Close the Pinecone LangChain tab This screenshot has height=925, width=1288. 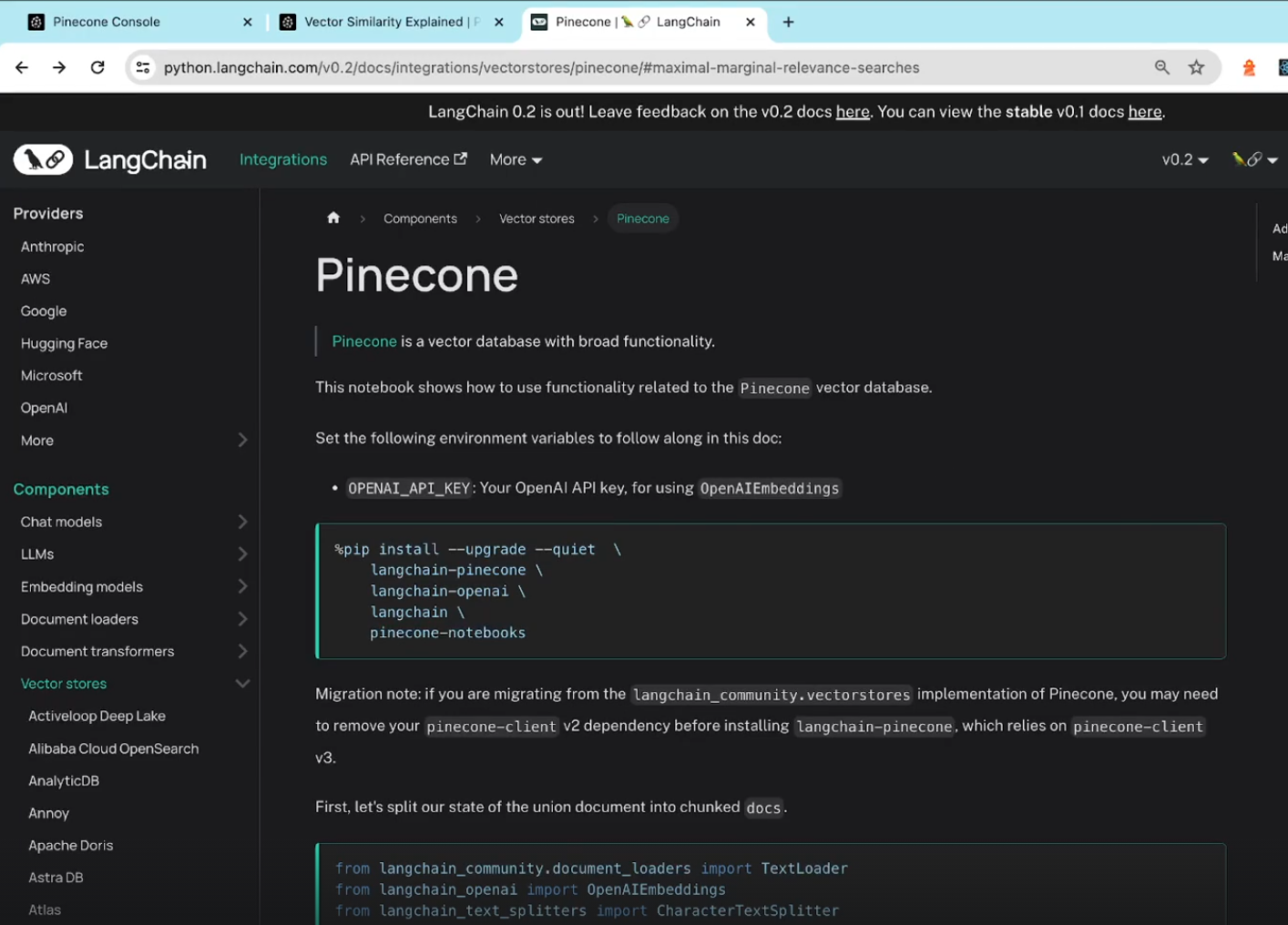pos(751,22)
